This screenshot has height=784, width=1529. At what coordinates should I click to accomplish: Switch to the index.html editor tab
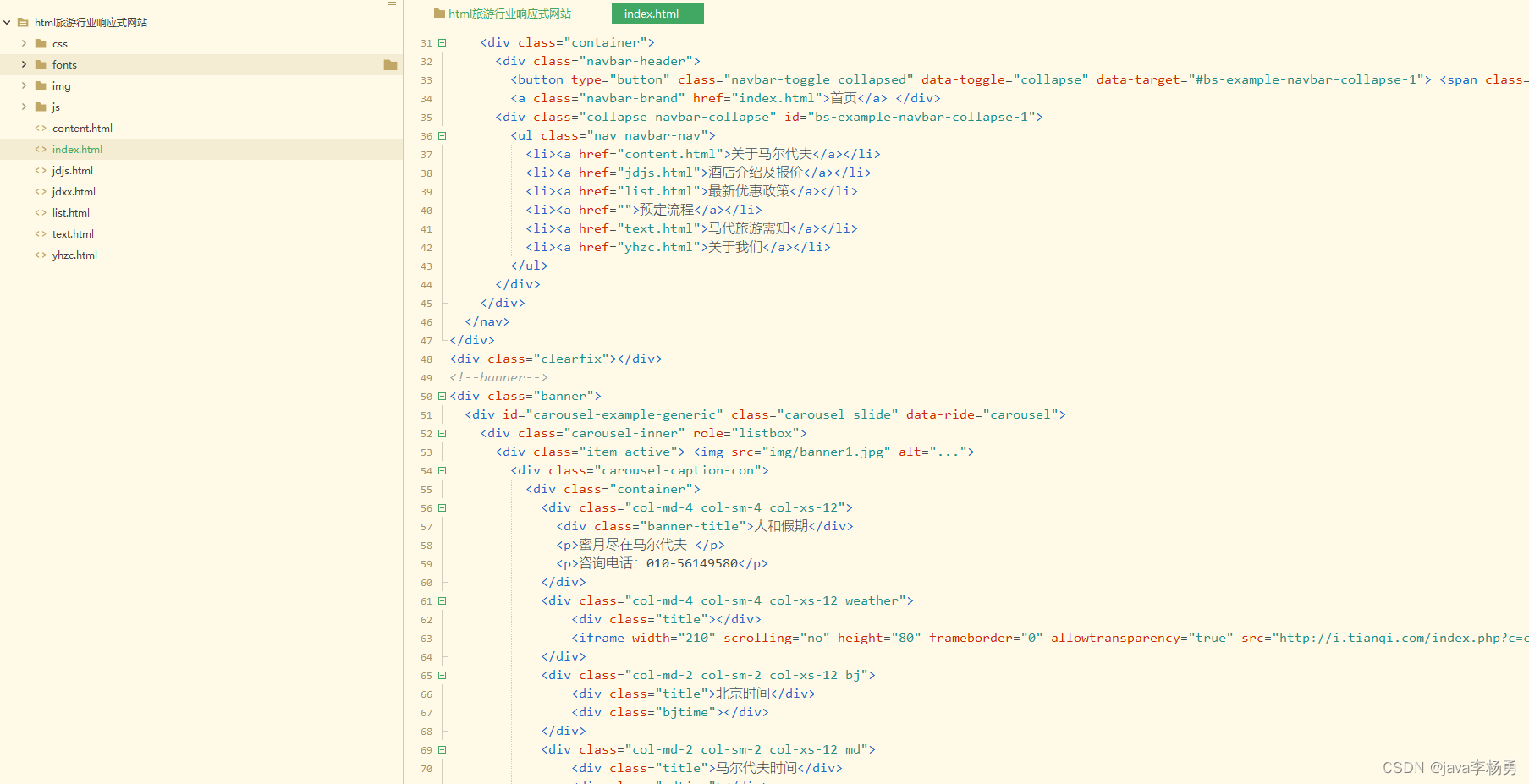(x=657, y=14)
